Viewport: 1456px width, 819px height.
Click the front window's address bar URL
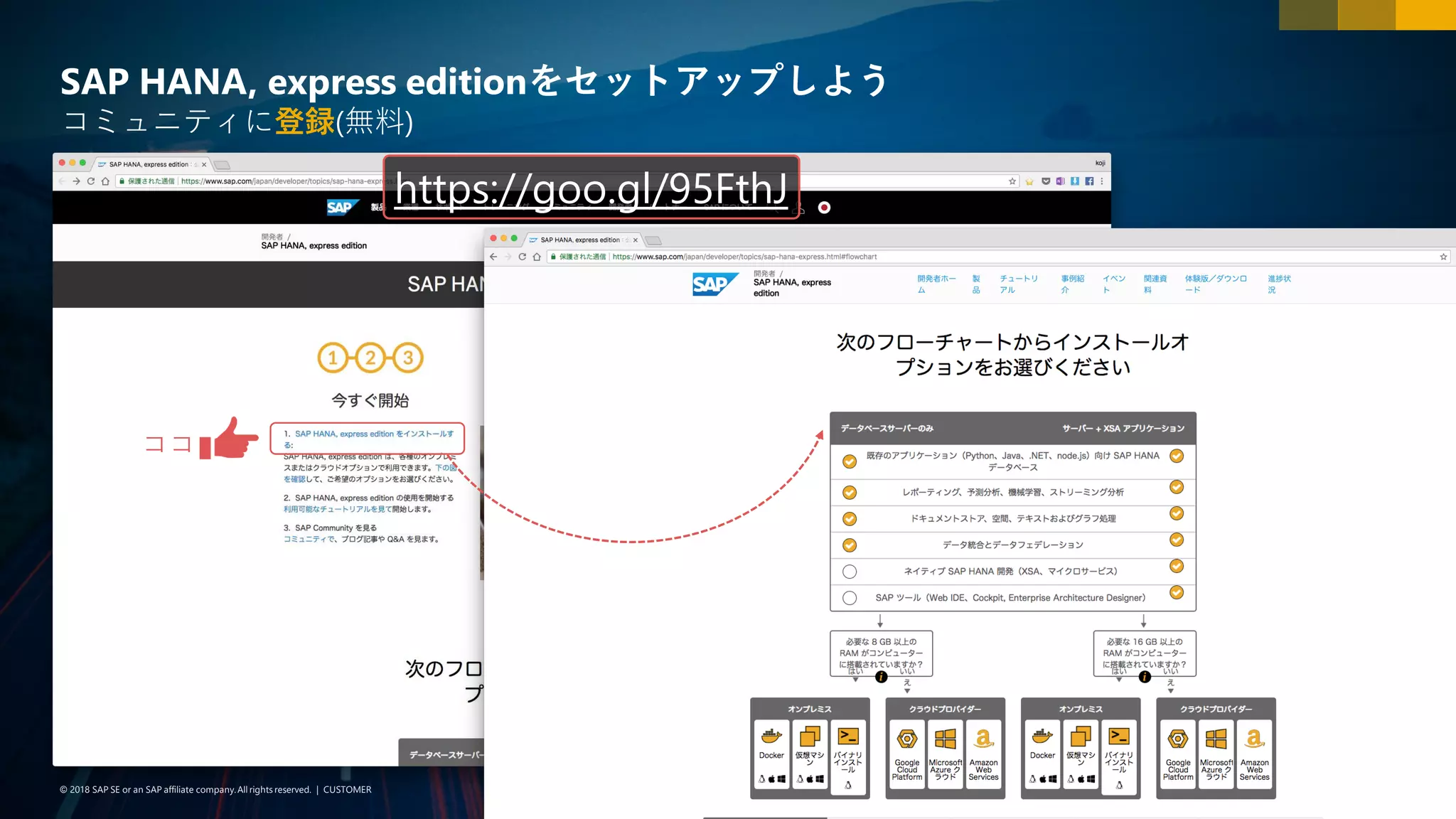click(x=744, y=257)
